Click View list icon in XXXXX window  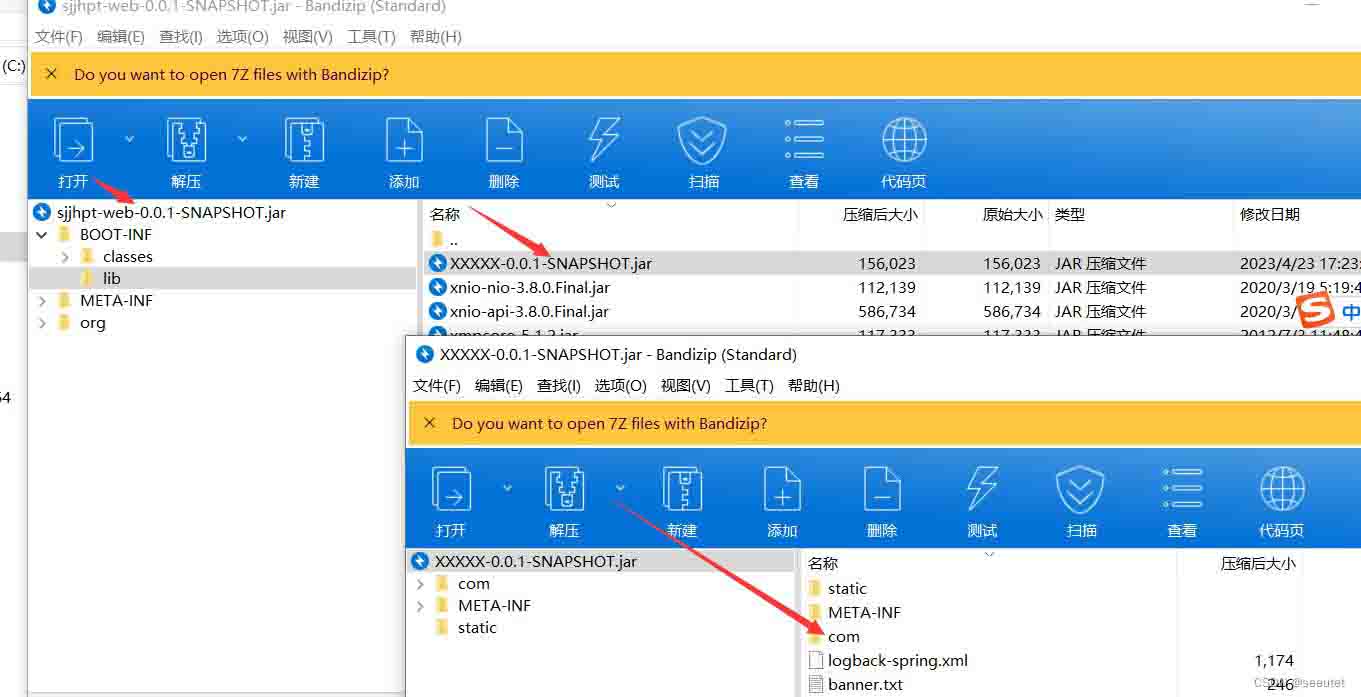(1182, 490)
